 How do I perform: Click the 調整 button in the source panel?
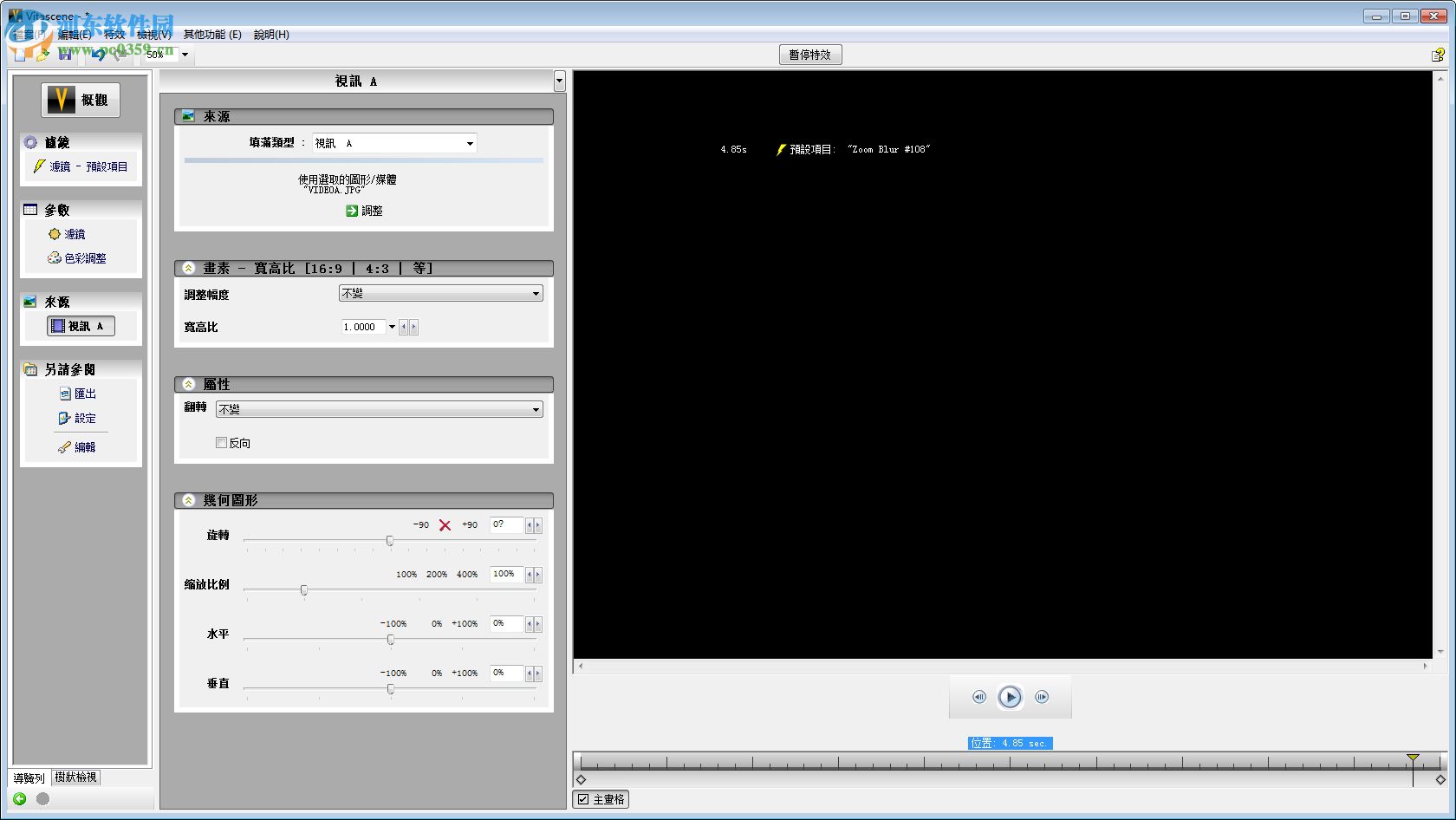click(365, 210)
